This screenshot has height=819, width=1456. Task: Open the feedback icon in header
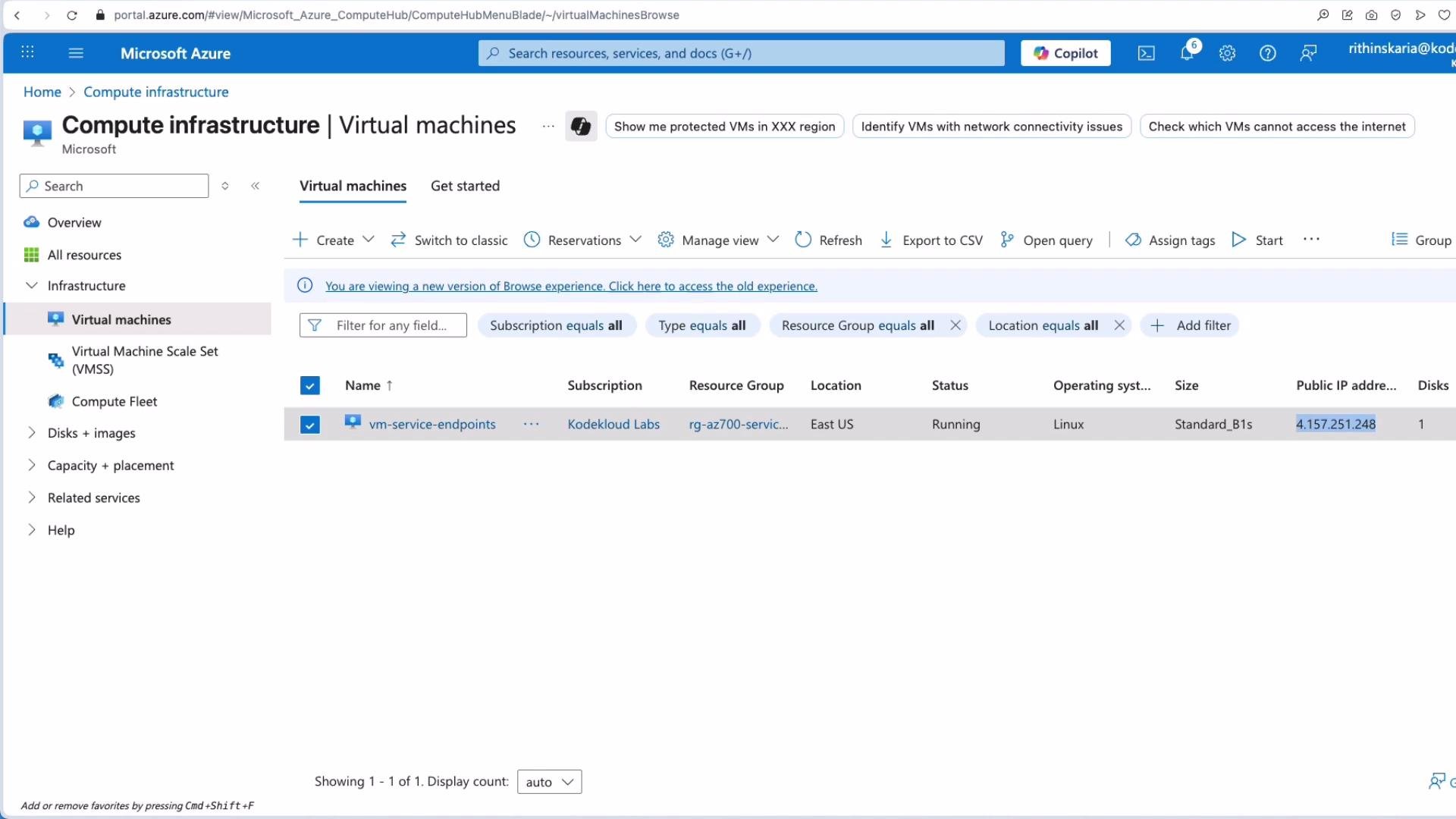(1308, 53)
